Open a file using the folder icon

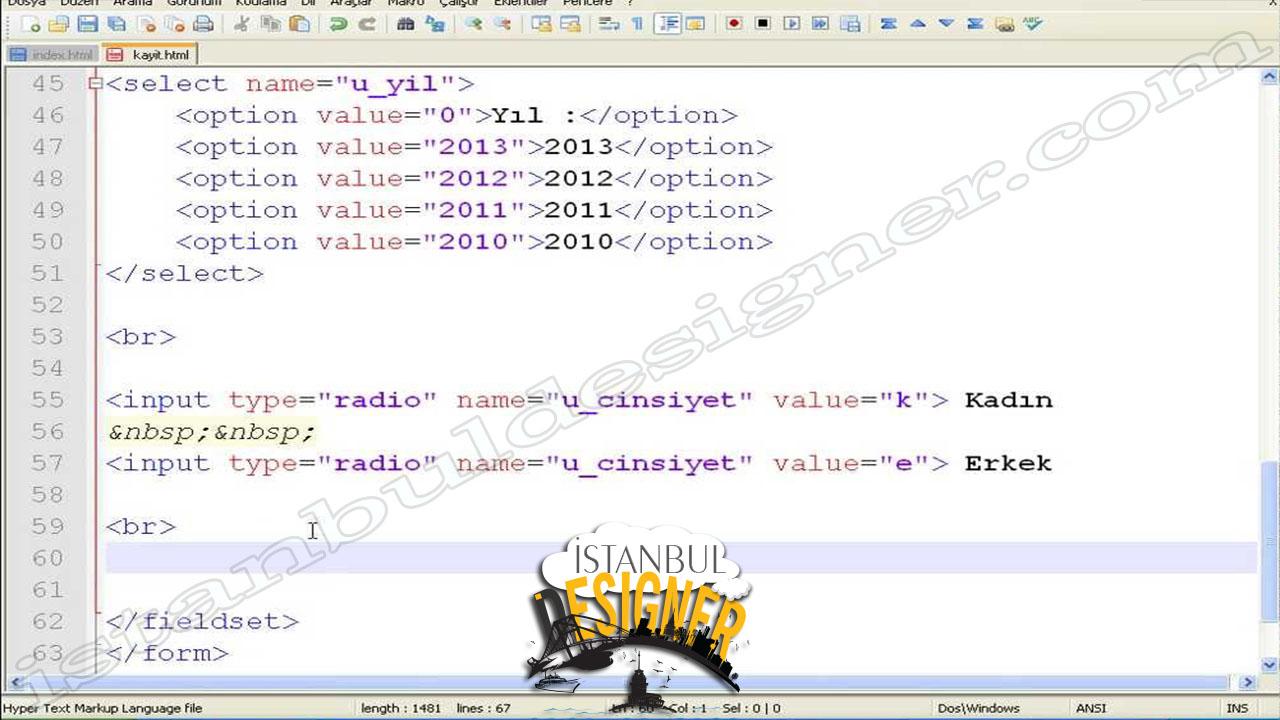[59, 24]
